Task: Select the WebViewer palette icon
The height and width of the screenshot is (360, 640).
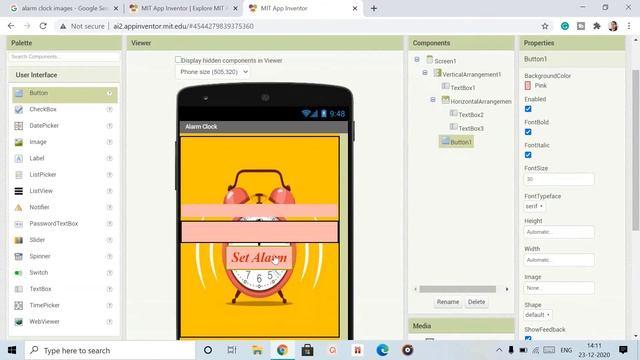Action: [19, 322]
